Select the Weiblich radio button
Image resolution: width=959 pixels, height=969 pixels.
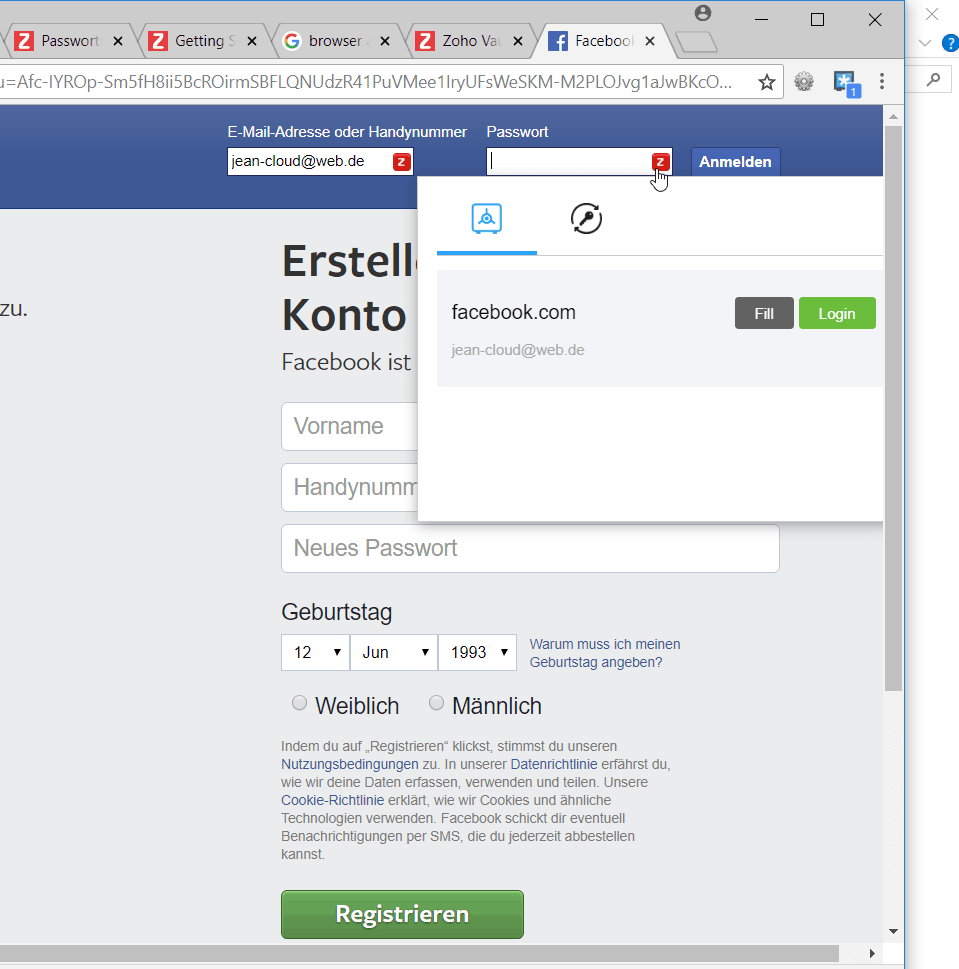pos(299,703)
